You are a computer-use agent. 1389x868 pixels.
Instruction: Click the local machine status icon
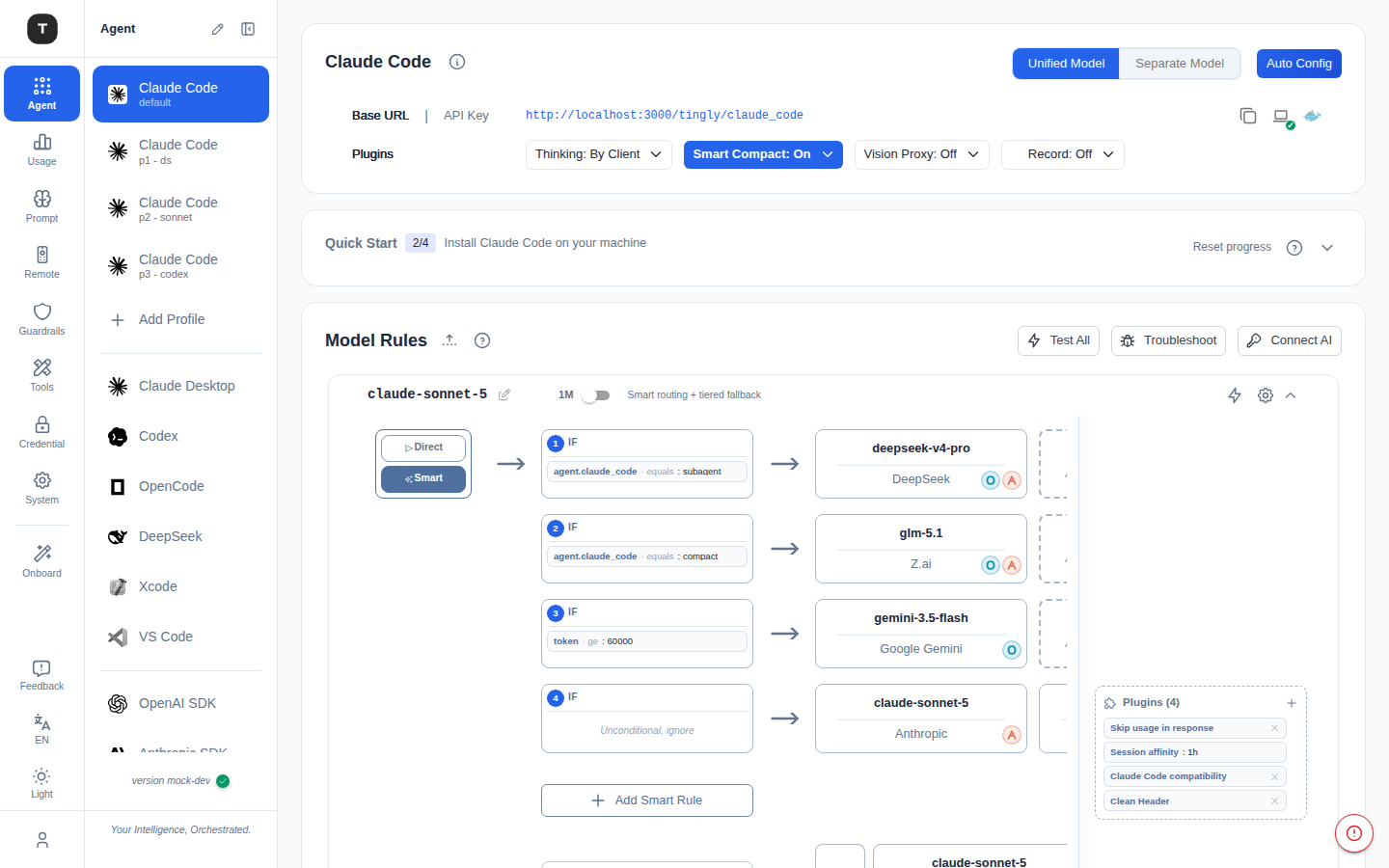point(1282,118)
